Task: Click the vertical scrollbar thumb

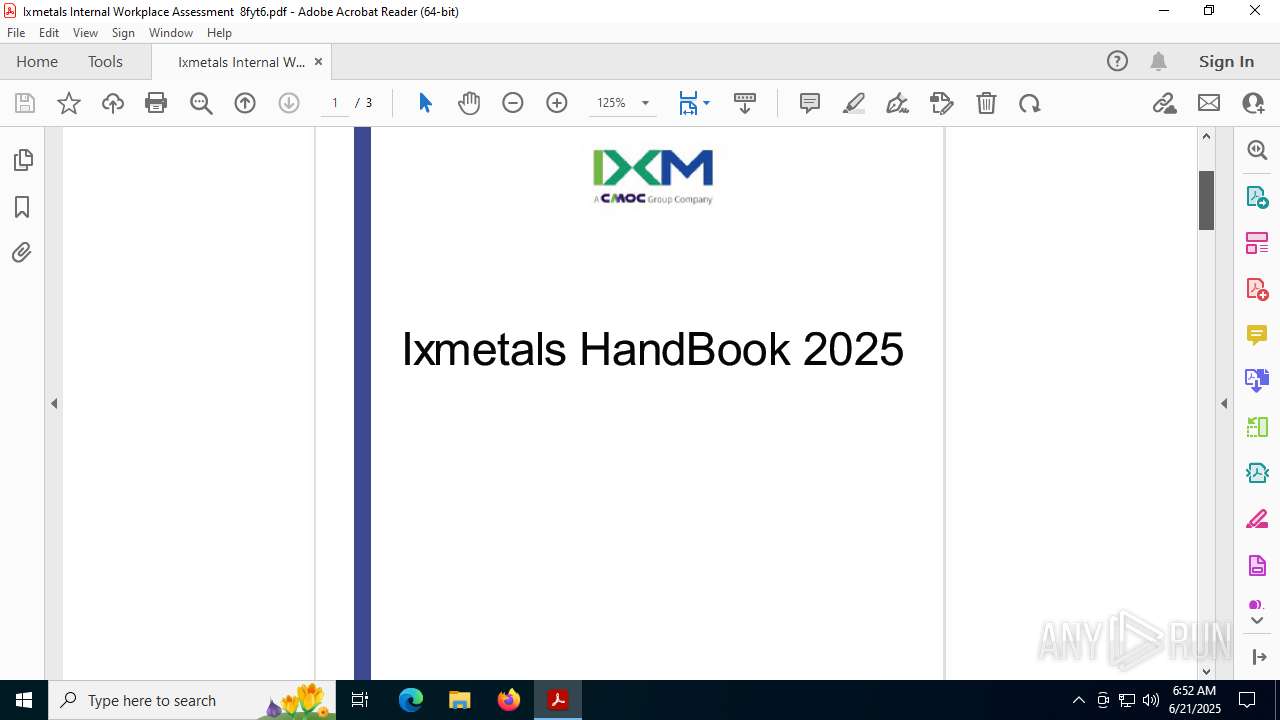Action: click(1206, 200)
